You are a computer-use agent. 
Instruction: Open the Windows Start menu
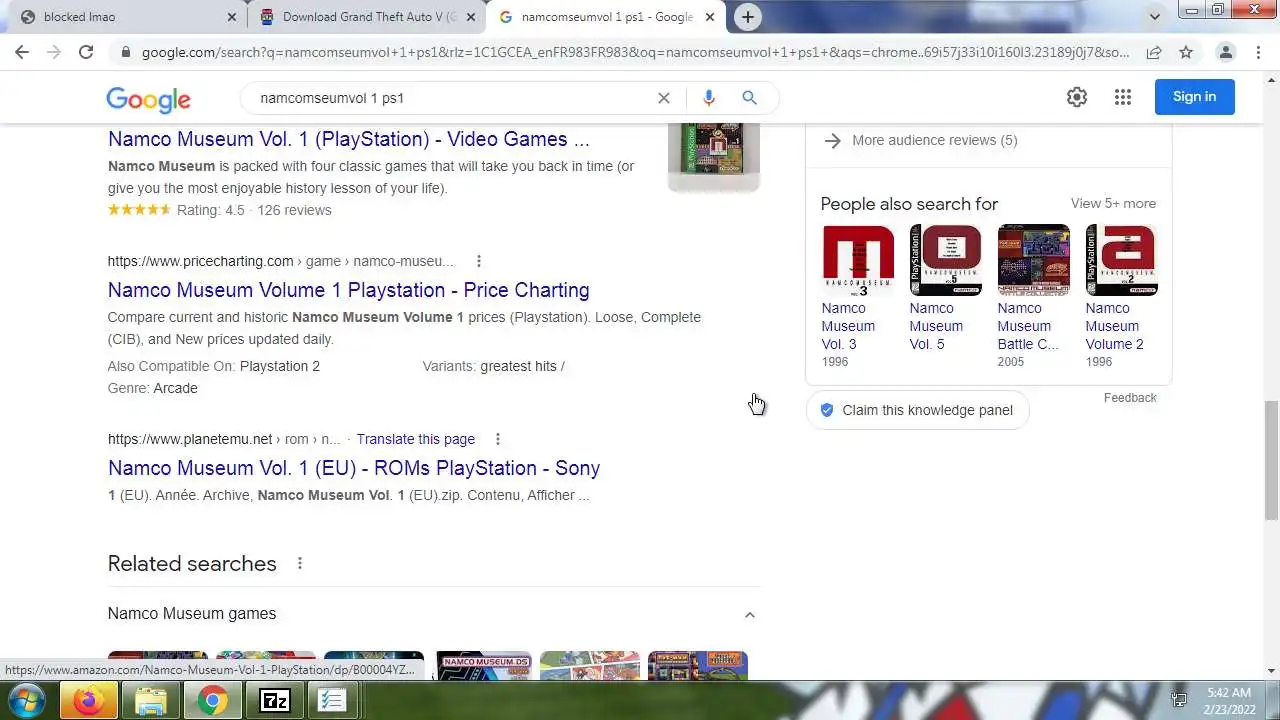pyautogui.click(x=27, y=701)
